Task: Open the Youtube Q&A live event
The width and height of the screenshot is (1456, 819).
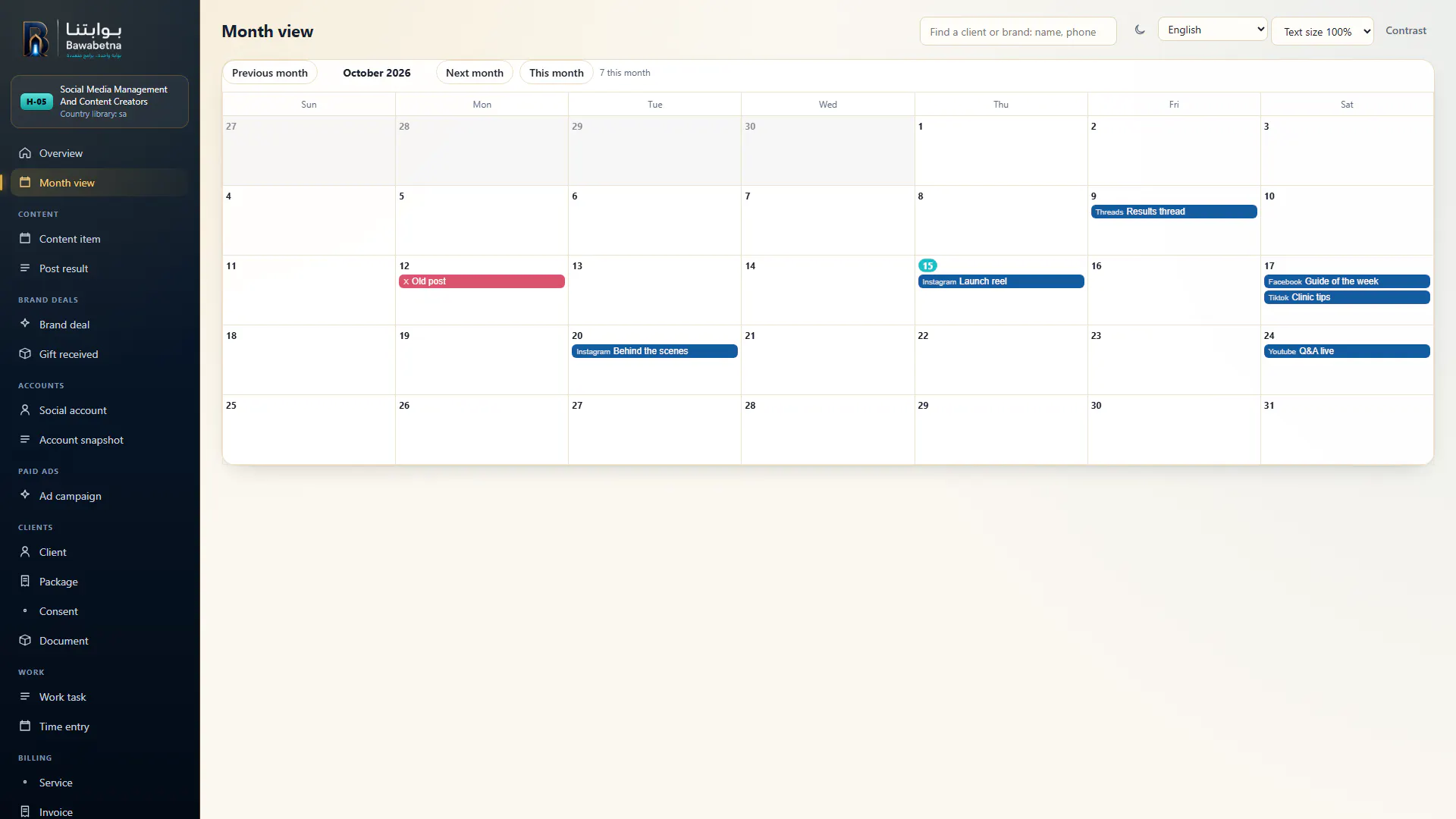Action: (x=1346, y=351)
